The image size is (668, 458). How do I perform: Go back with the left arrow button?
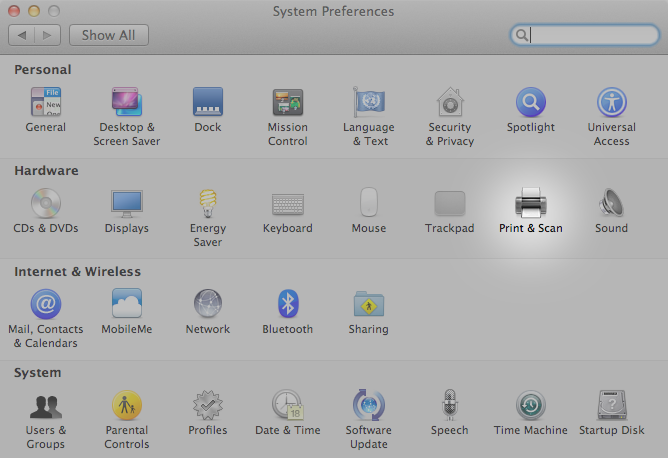[21, 35]
